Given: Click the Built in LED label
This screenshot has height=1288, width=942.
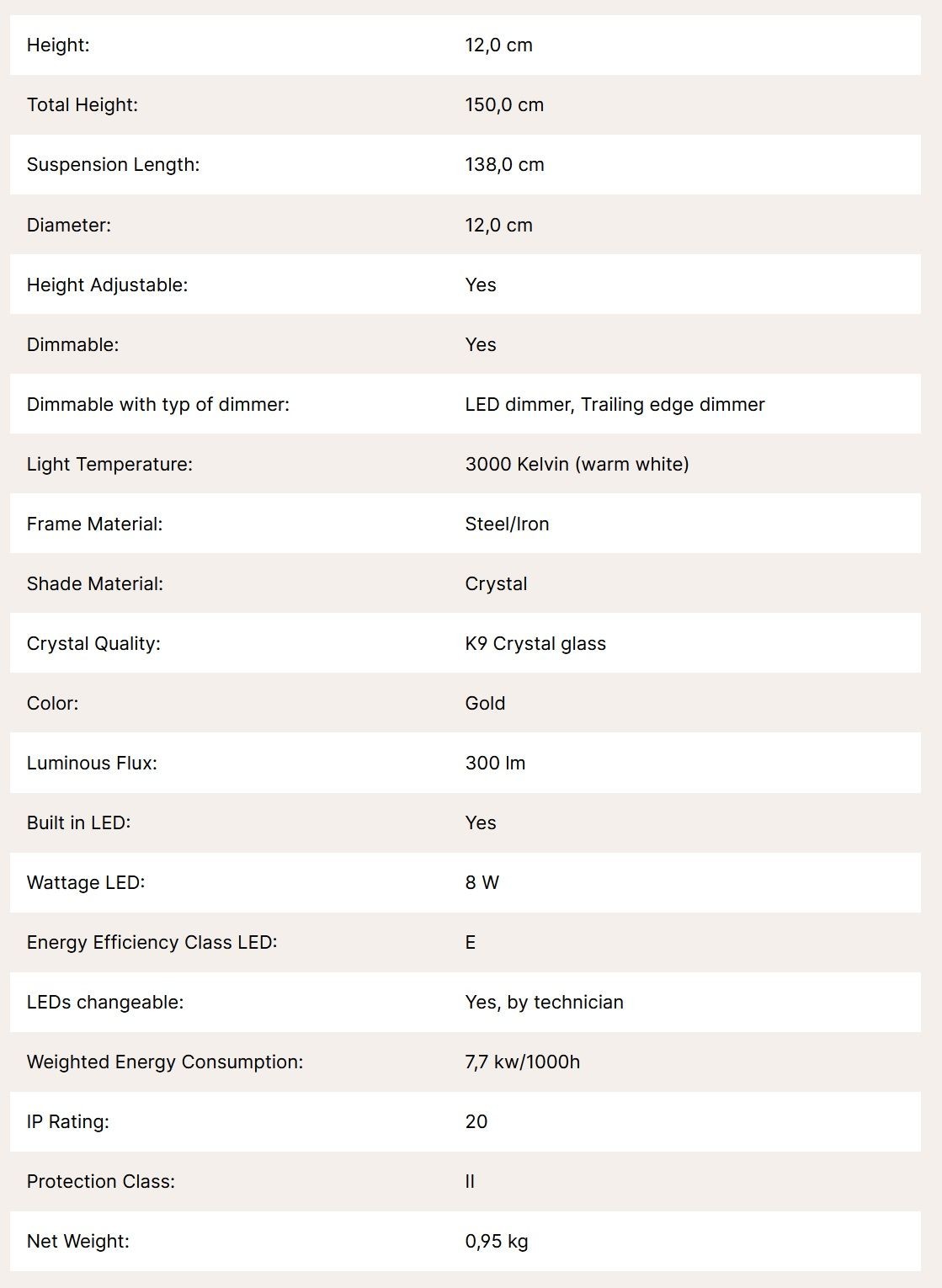Looking at the screenshot, I should pyautogui.click(x=78, y=822).
